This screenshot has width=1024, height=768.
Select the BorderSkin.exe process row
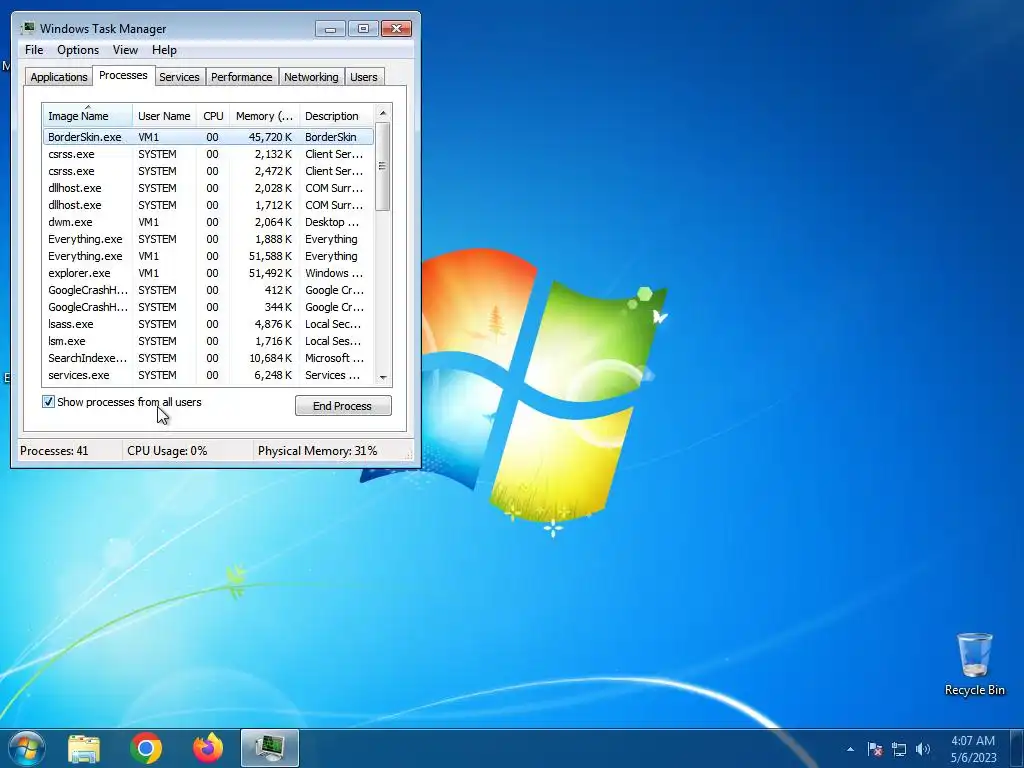coord(208,137)
